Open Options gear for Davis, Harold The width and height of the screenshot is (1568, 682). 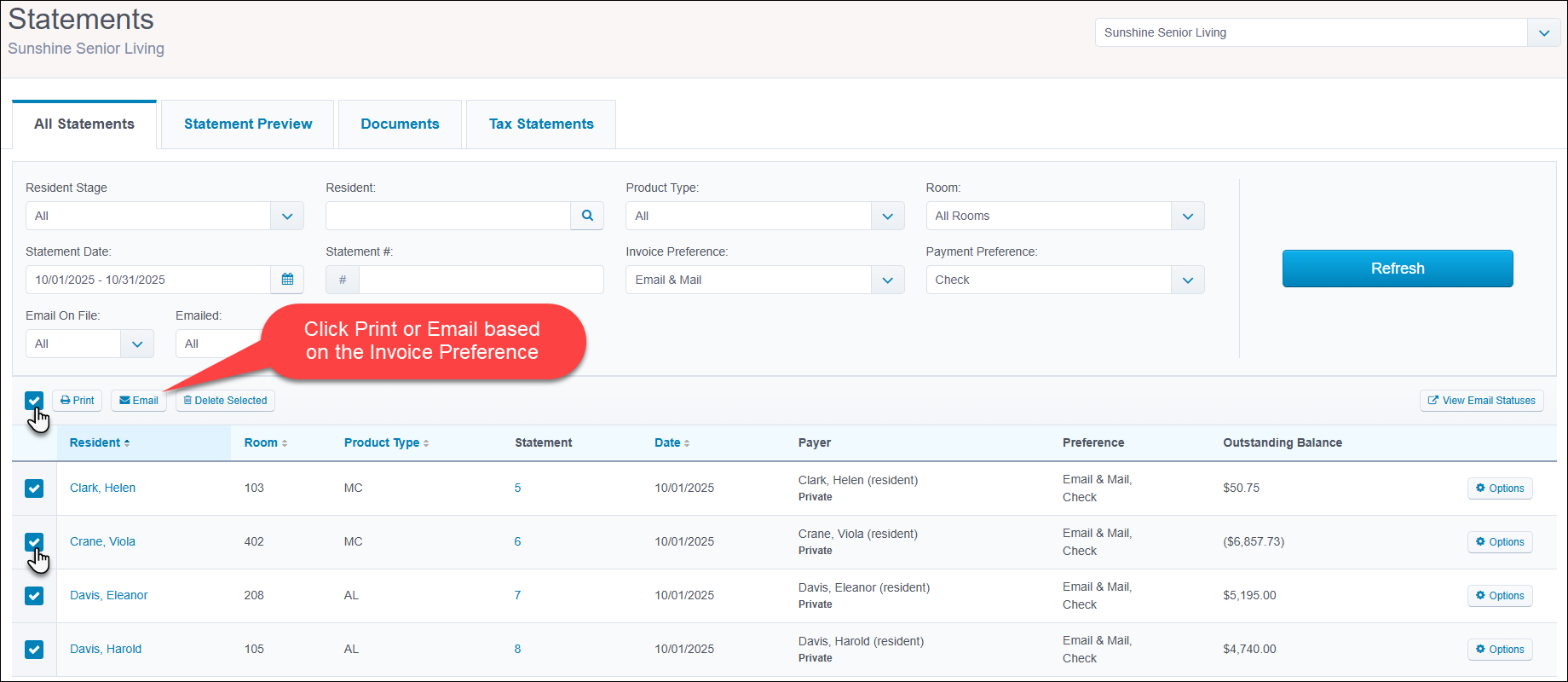pos(1500,650)
